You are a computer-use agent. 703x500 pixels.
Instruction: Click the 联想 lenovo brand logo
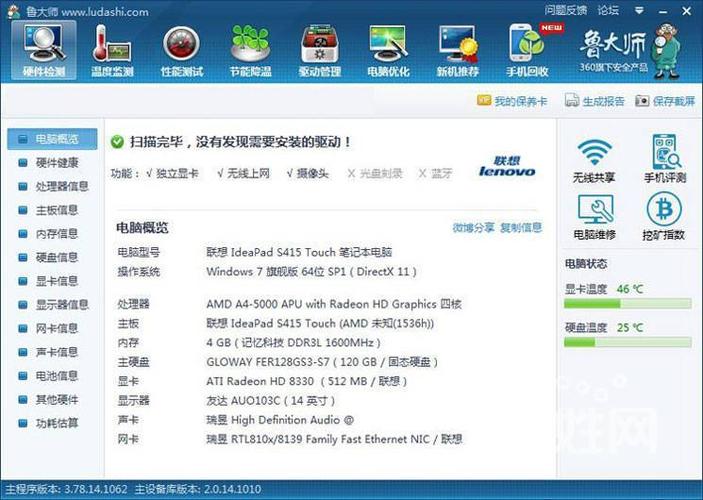click(x=507, y=166)
